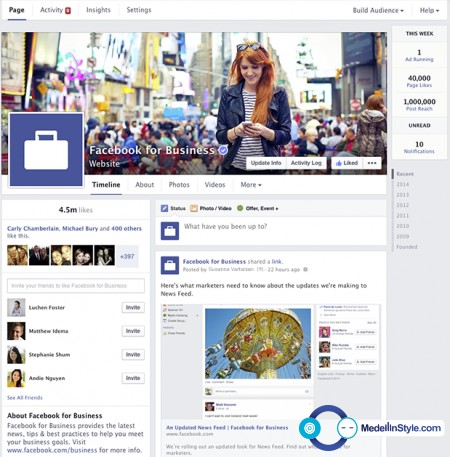Viewport: 450px width, 457px height.
Task: Click the 40,000 Page Likes stat
Action: click(x=419, y=81)
